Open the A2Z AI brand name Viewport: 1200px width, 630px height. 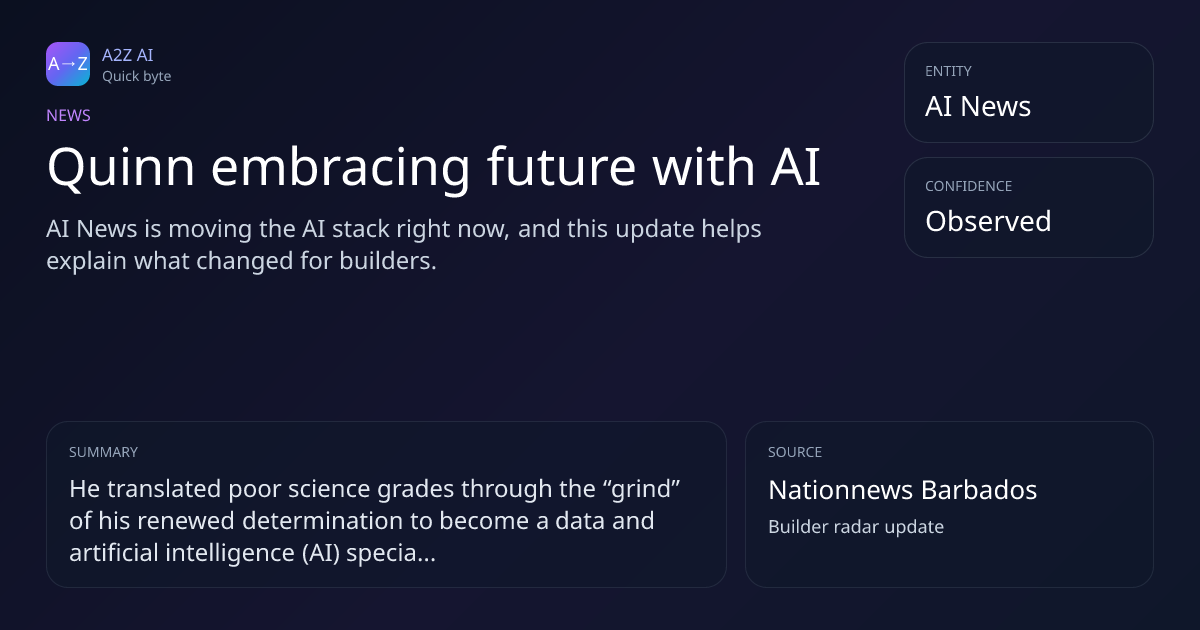point(128,55)
